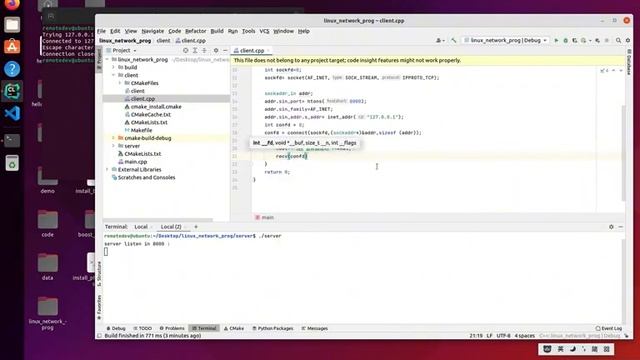Viewport: 640px width, 360px height.
Task: Open Files manager in the Ubuntu dock
Action: (12, 24)
